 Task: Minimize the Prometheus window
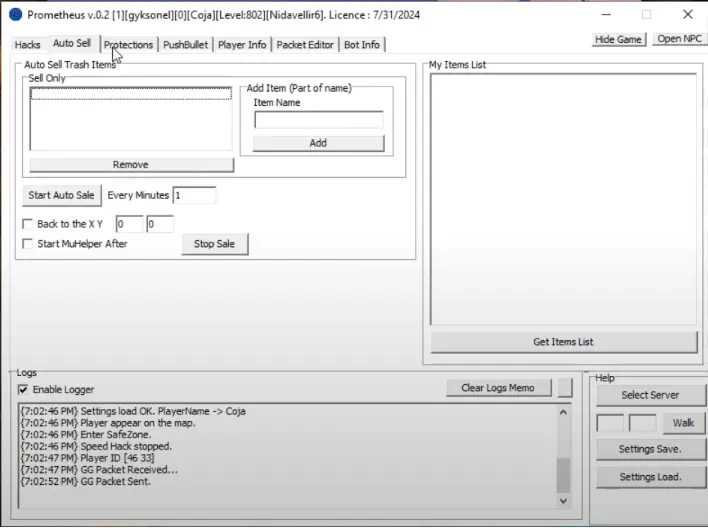coord(606,15)
